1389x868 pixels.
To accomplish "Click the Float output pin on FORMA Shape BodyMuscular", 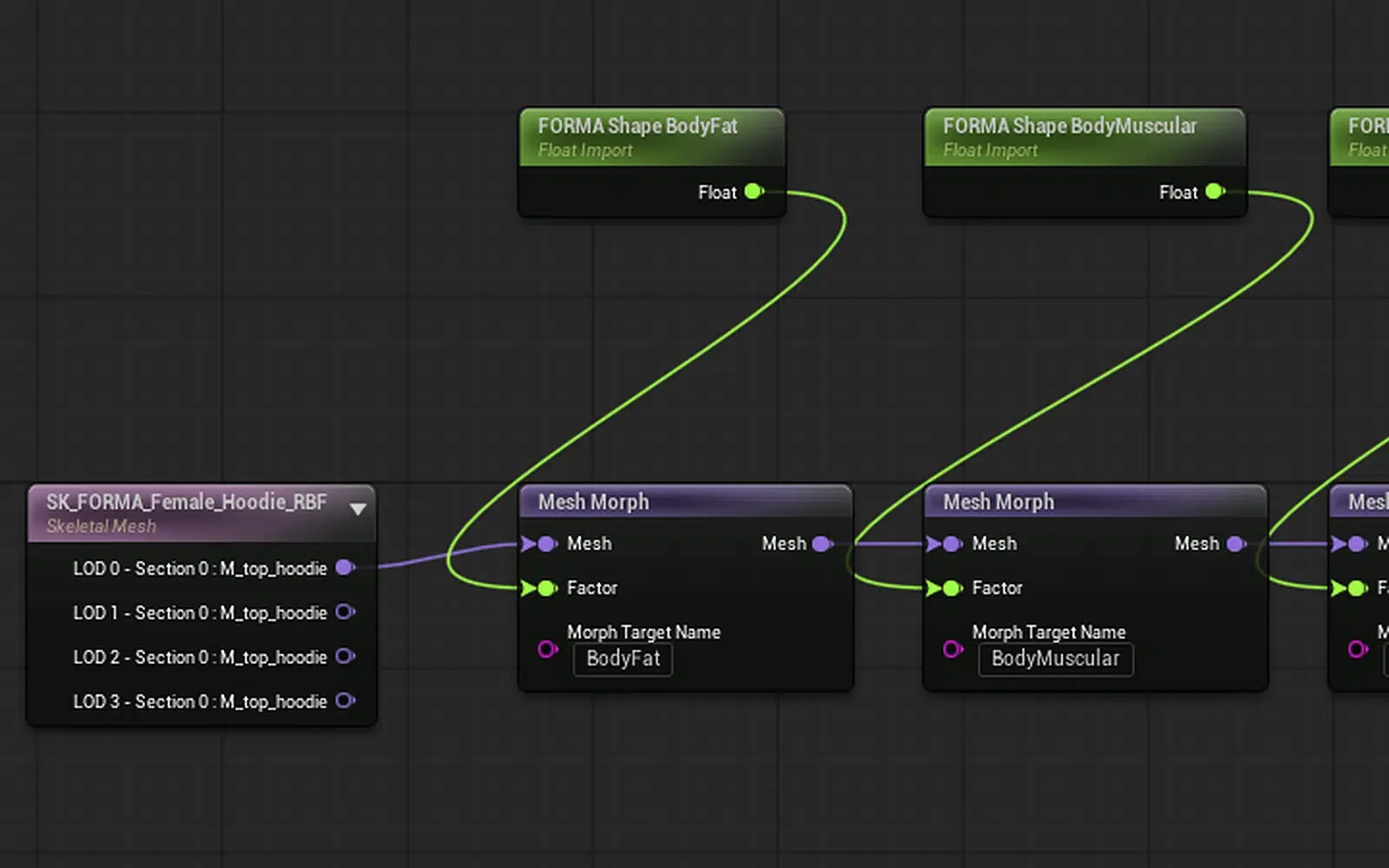I will click(x=1215, y=192).
